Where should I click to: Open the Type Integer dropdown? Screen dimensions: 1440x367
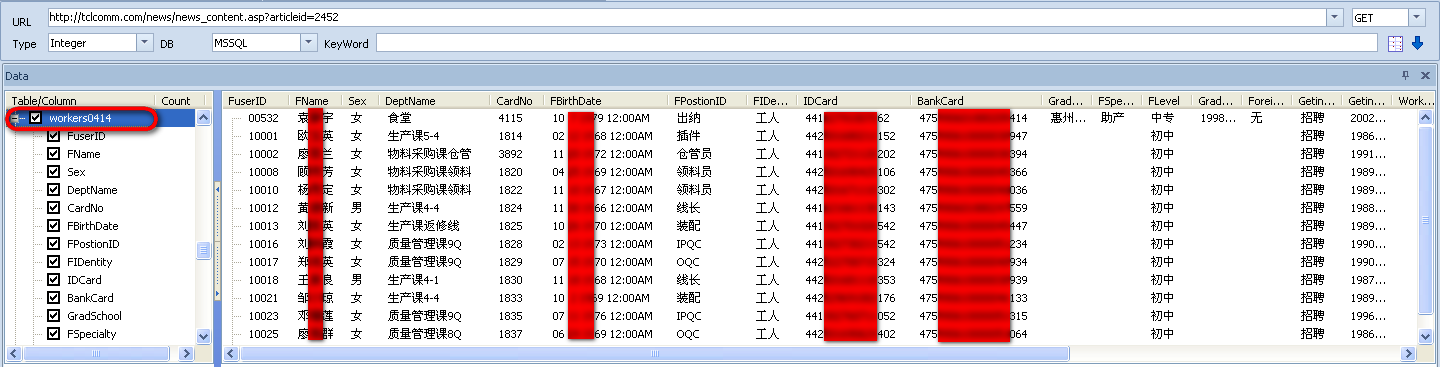(x=144, y=43)
